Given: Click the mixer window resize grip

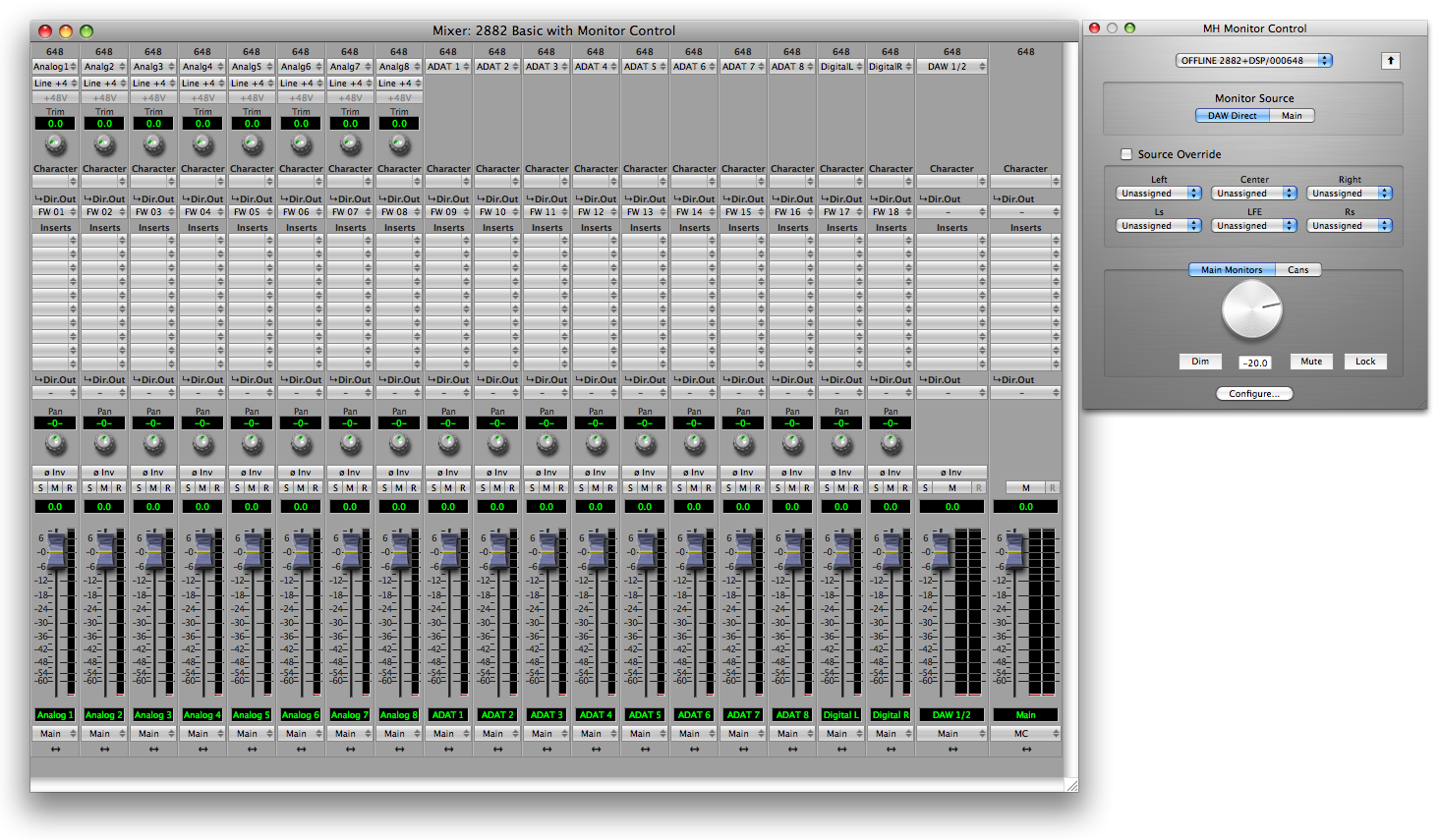Looking at the screenshot, I should (x=1071, y=785).
